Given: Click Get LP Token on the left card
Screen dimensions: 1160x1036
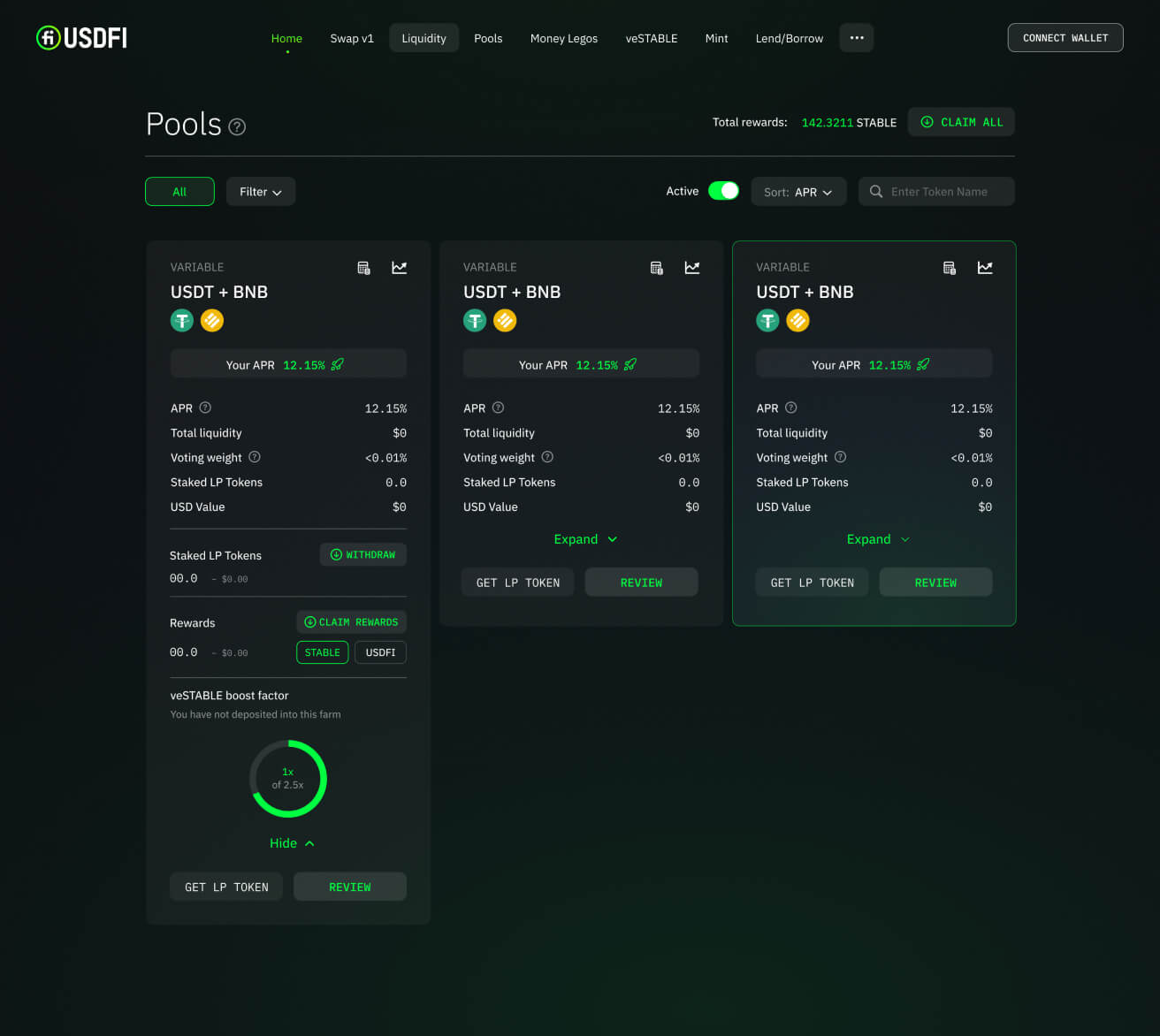Looking at the screenshot, I should [x=226, y=887].
